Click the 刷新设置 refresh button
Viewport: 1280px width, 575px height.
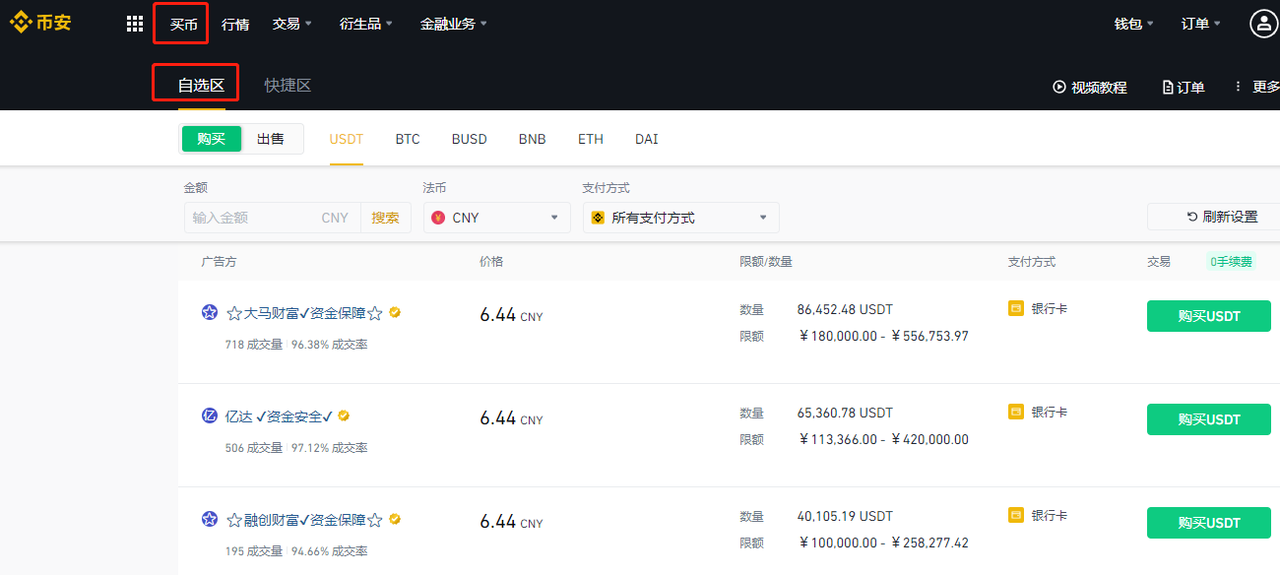click(x=1214, y=216)
